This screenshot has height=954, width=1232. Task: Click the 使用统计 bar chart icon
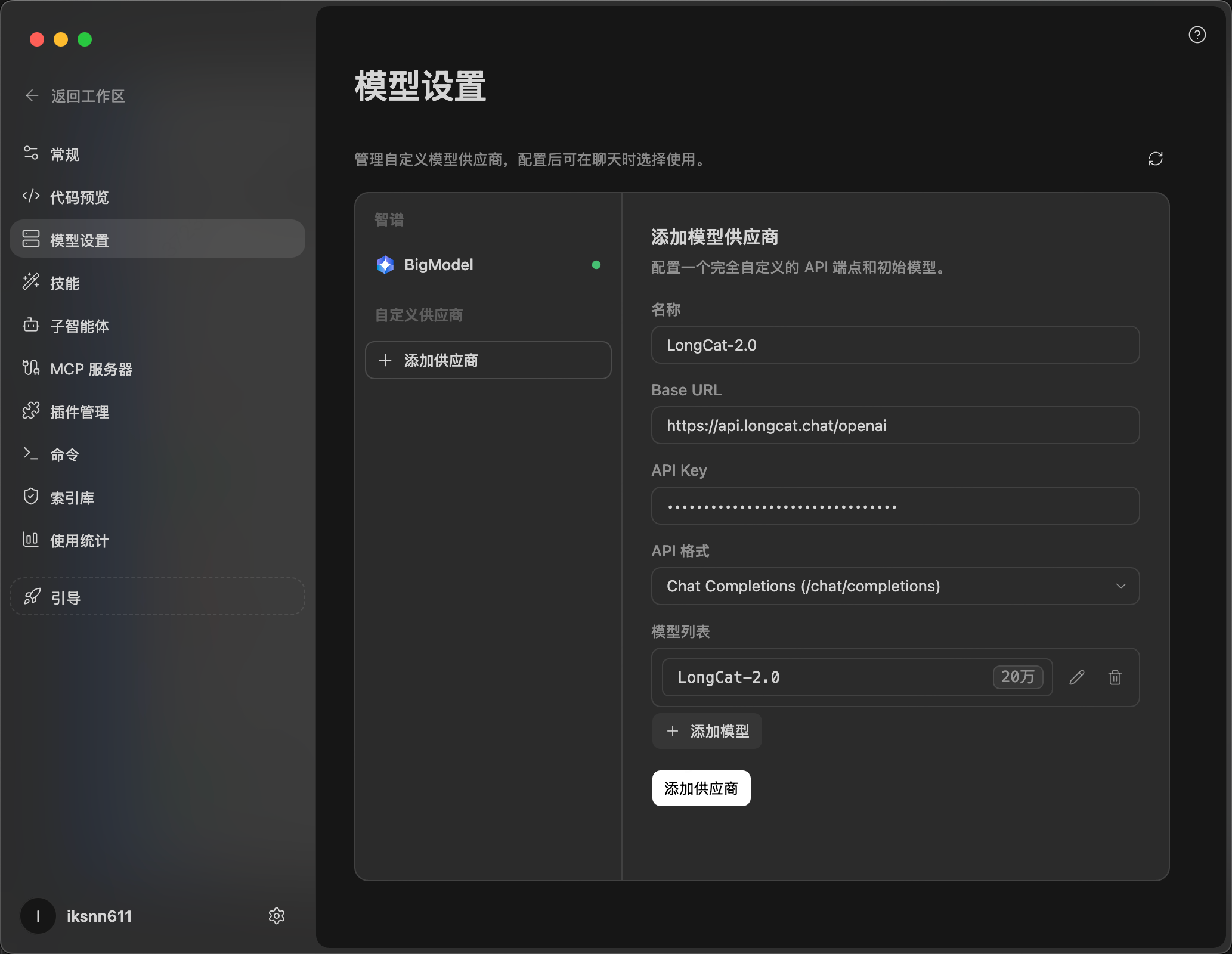coord(31,540)
